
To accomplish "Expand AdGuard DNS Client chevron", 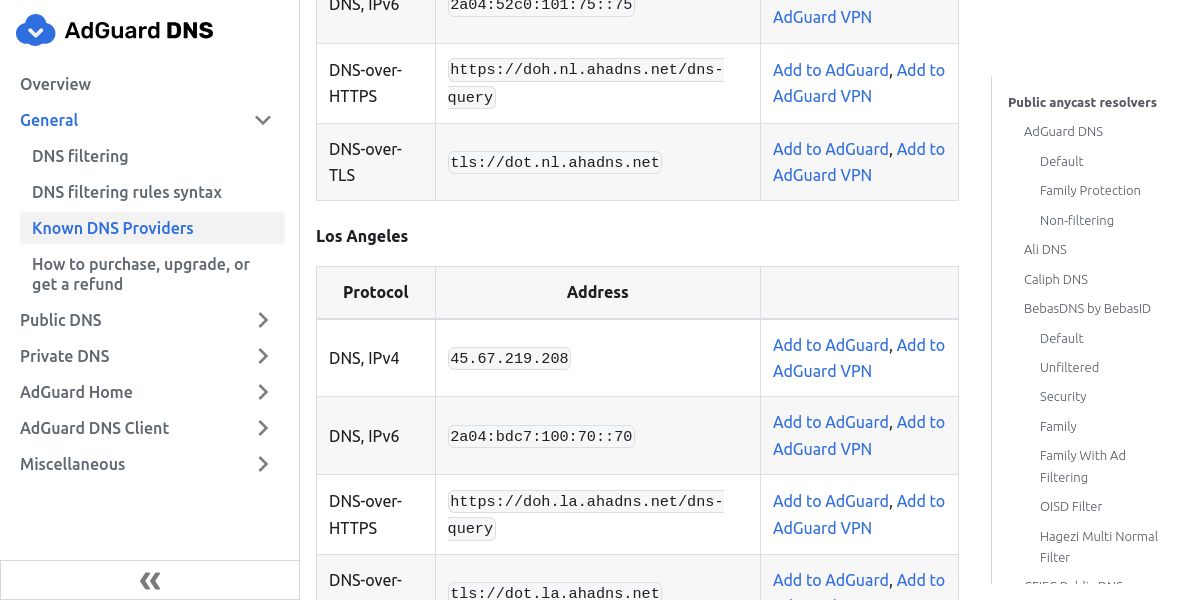I will 263,428.
